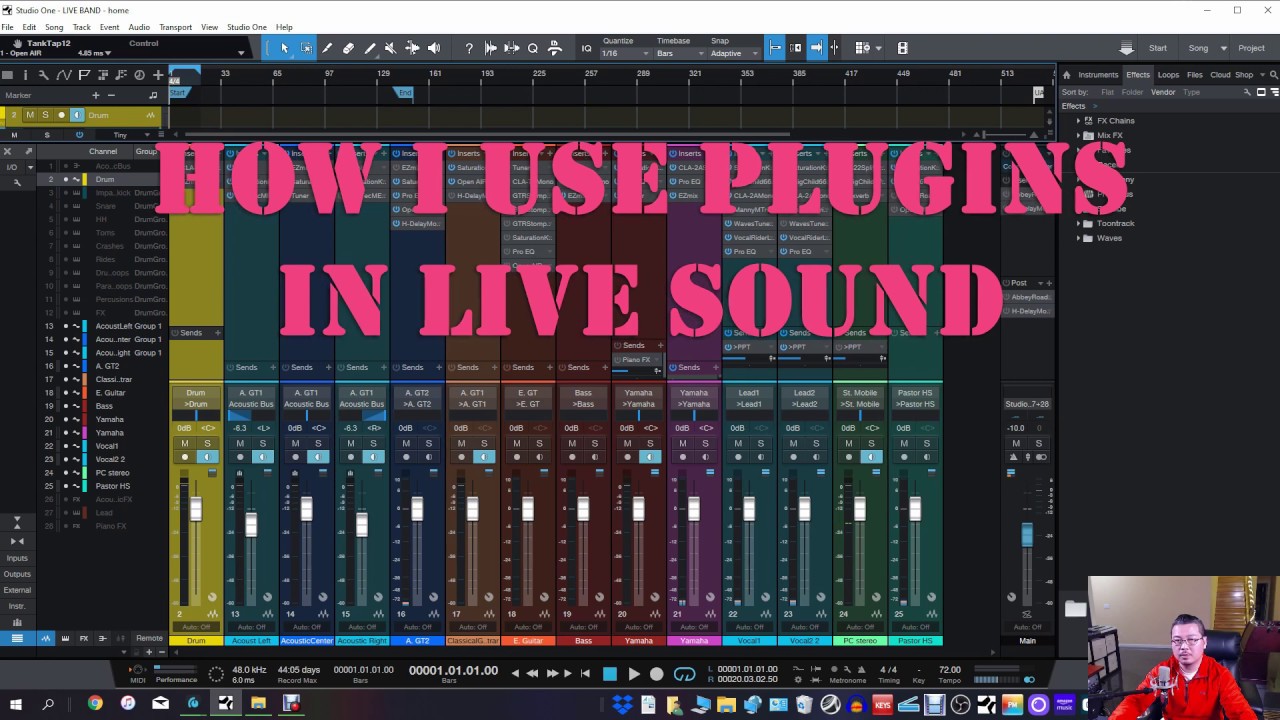The width and height of the screenshot is (1280, 720).
Task: Open the Song dropdown arrow
Action: [1223, 48]
